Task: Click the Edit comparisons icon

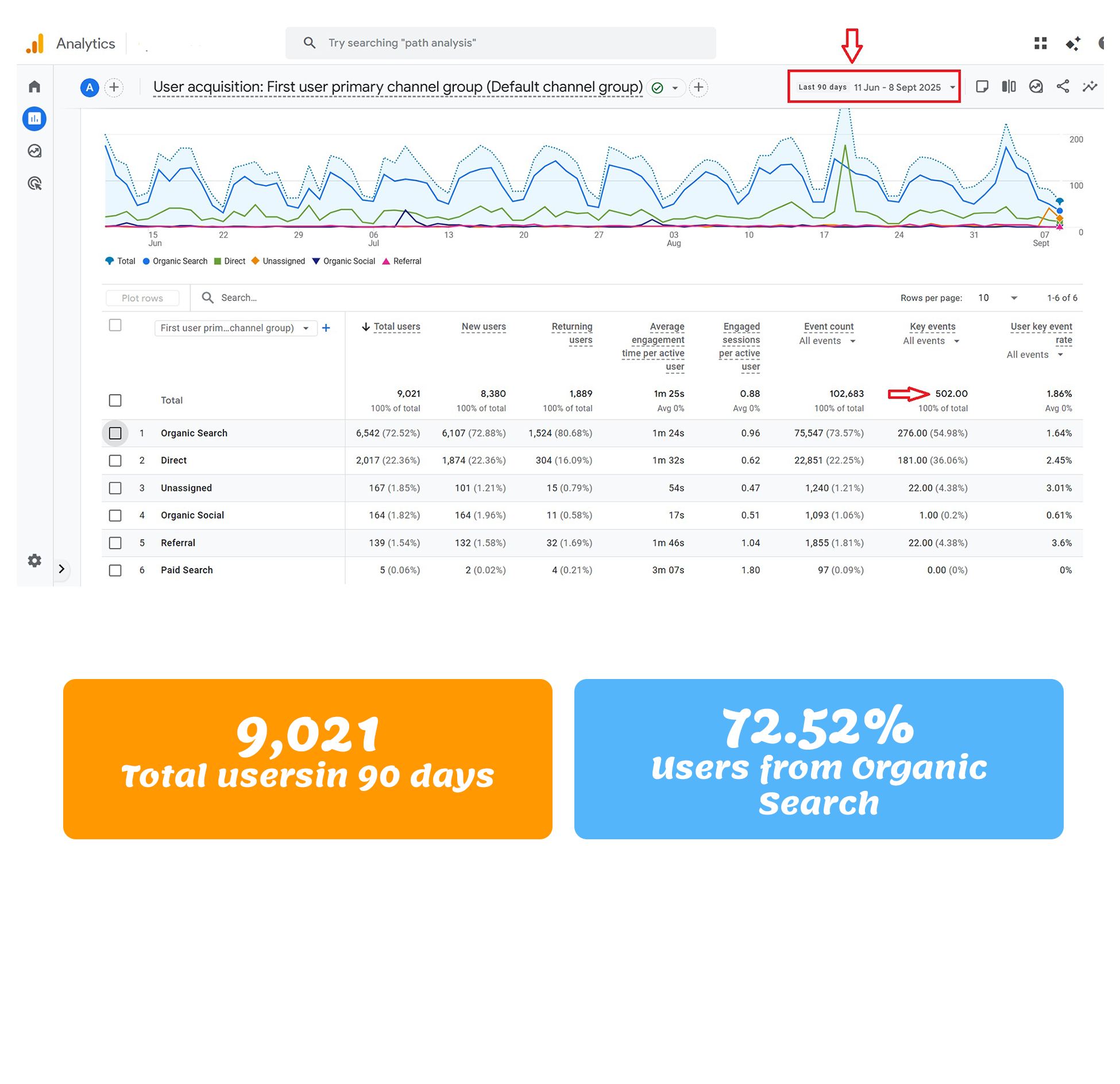Action: click(1009, 87)
